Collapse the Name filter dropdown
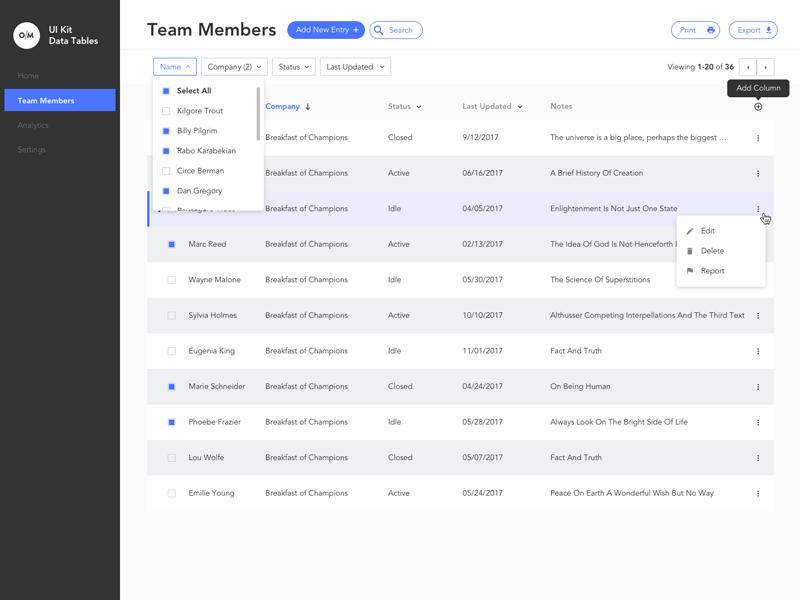The image size is (800, 600). [x=174, y=67]
